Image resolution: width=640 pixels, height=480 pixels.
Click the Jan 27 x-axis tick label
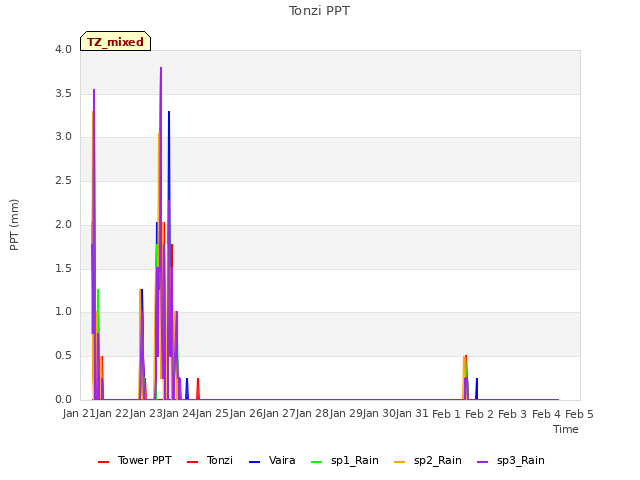point(279,414)
